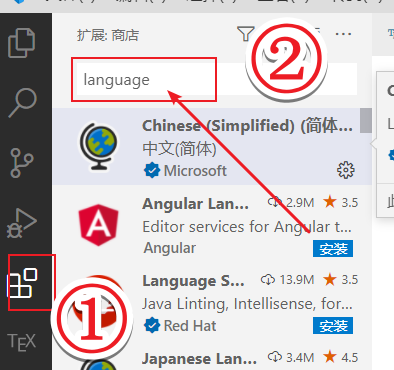Click the Angular publisher name

pyautogui.click(x=170, y=248)
